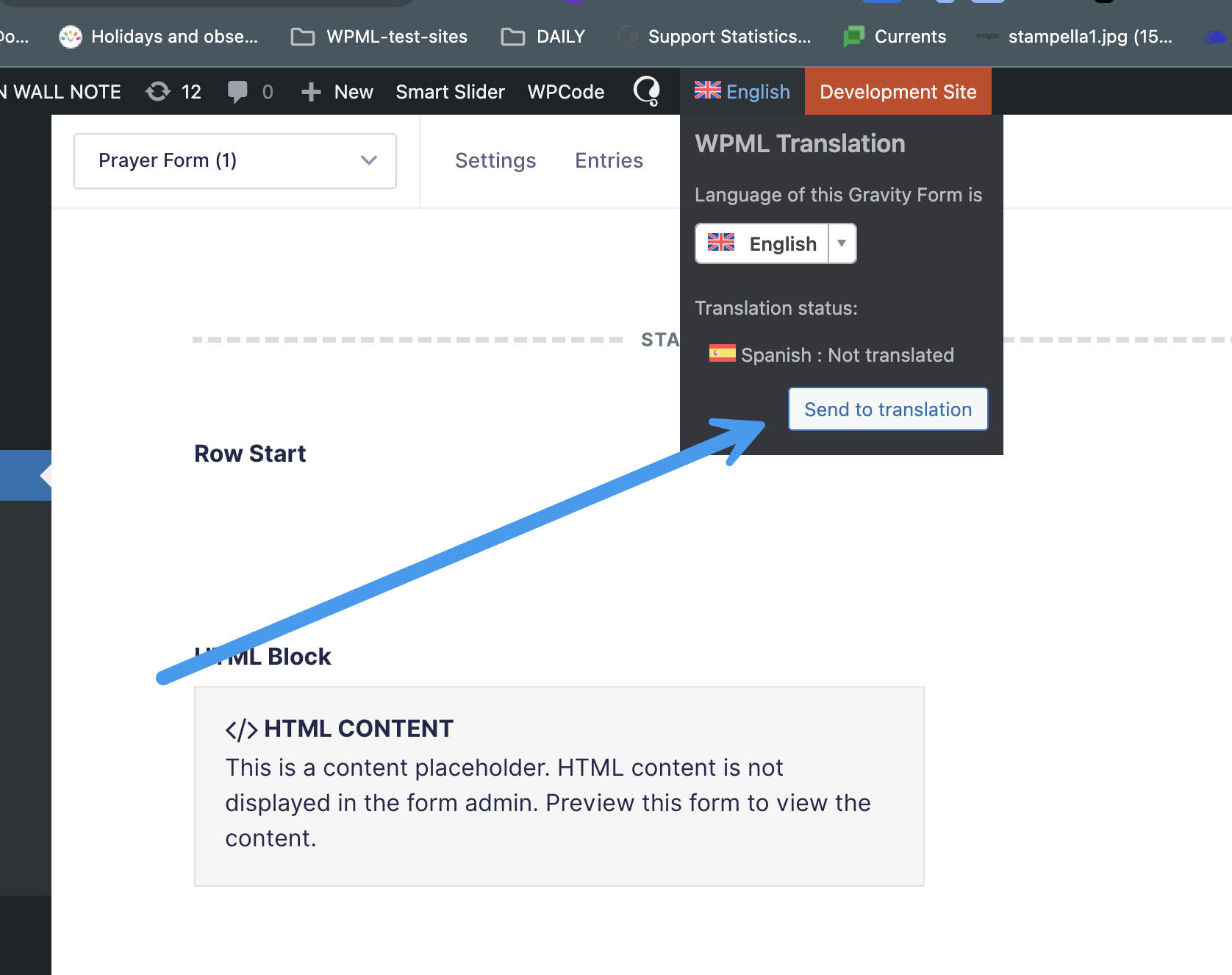Open the English form language dropdown
The height and width of the screenshot is (975, 1232).
pos(776,243)
